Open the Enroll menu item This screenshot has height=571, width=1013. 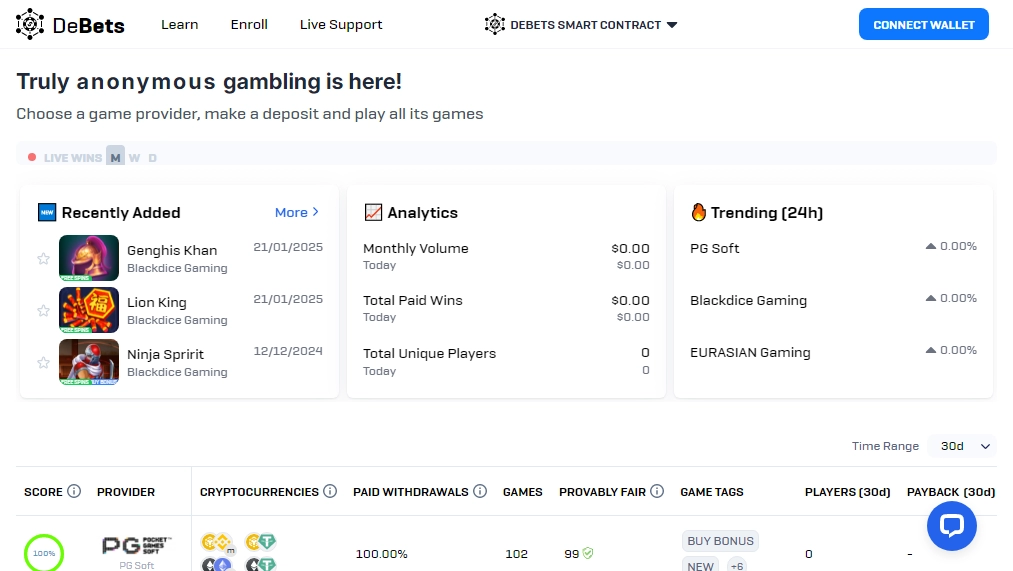[x=249, y=25]
